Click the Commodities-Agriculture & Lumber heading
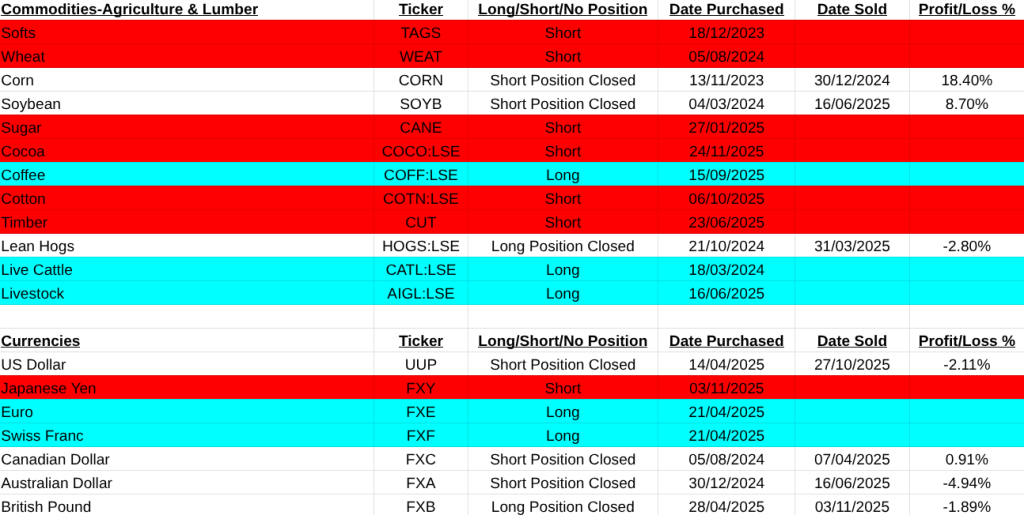Image resolution: width=1024 pixels, height=515 pixels. (x=130, y=9)
